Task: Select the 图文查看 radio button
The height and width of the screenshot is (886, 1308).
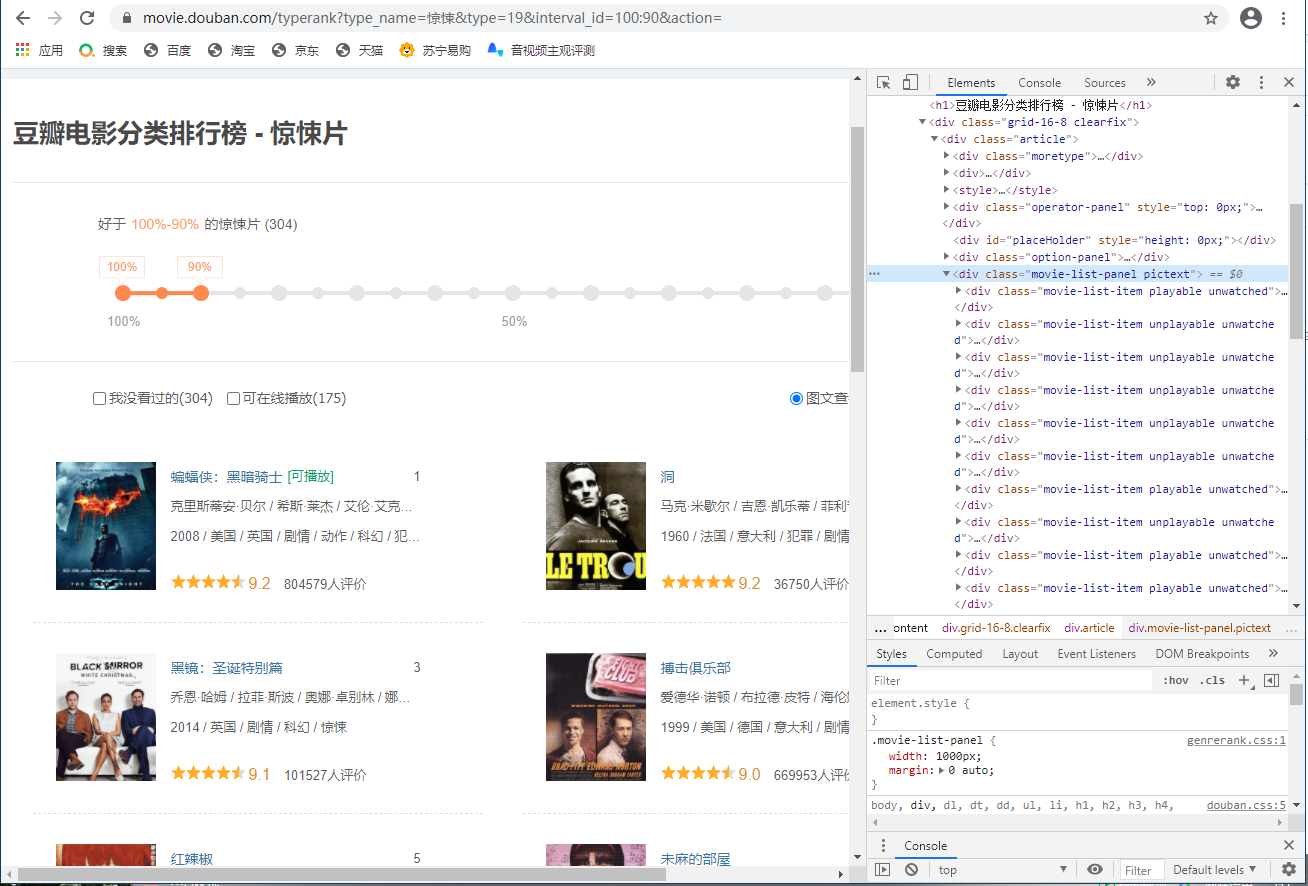Action: (796, 398)
